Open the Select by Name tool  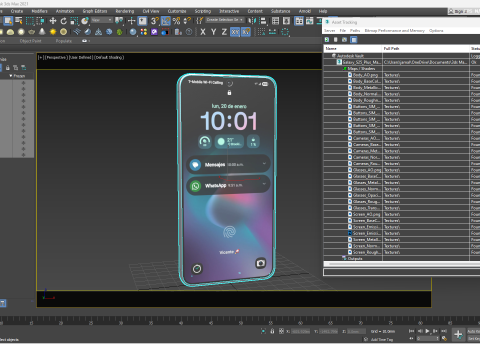click(19, 21)
